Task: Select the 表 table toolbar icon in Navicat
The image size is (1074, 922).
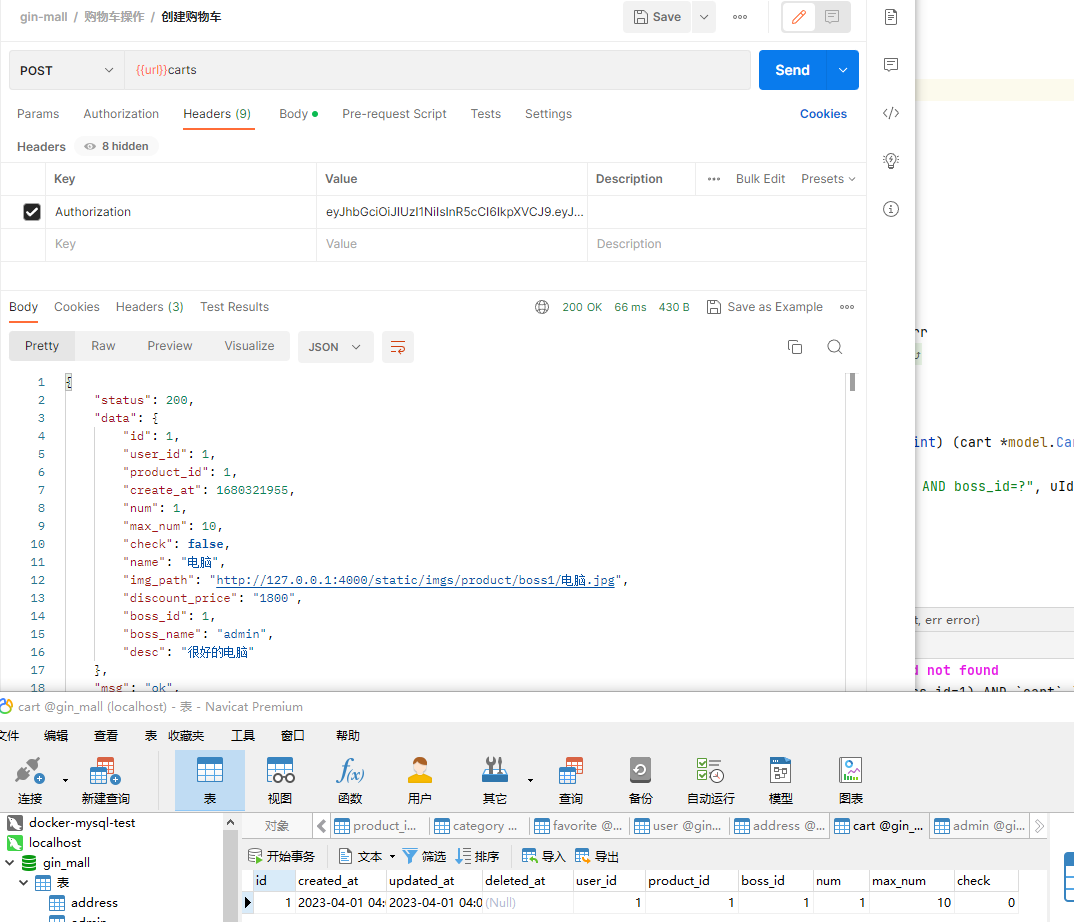Action: (x=210, y=780)
